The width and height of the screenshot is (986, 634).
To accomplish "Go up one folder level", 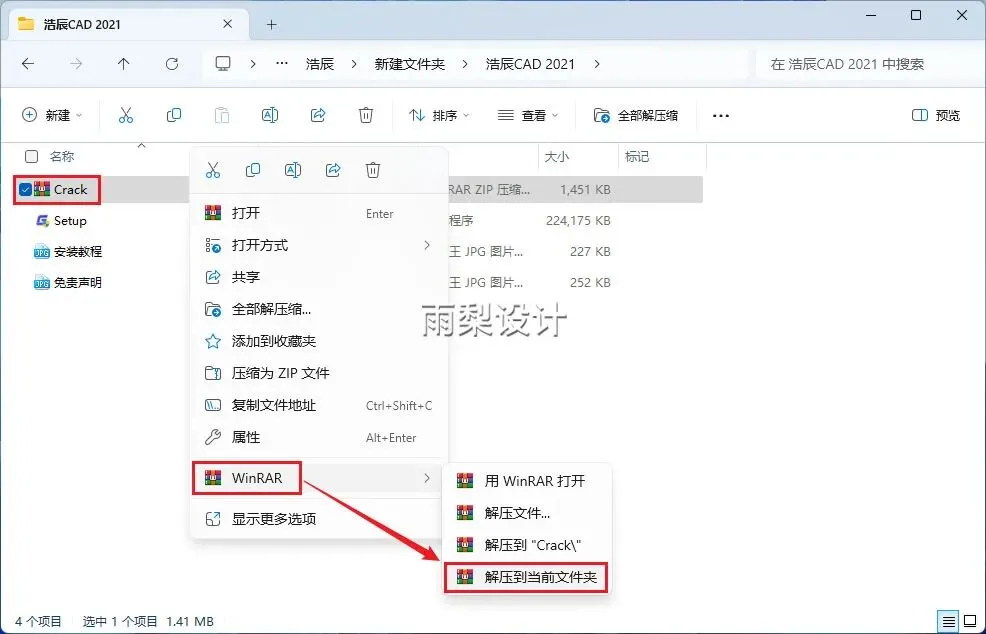I will (123, 64).
